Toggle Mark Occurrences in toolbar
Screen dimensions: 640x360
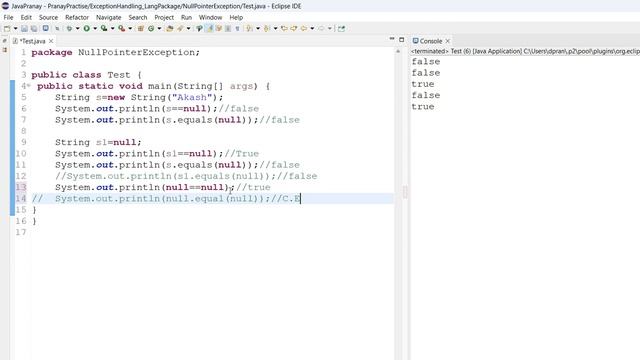pyautogui.click(x=199, y=29)
